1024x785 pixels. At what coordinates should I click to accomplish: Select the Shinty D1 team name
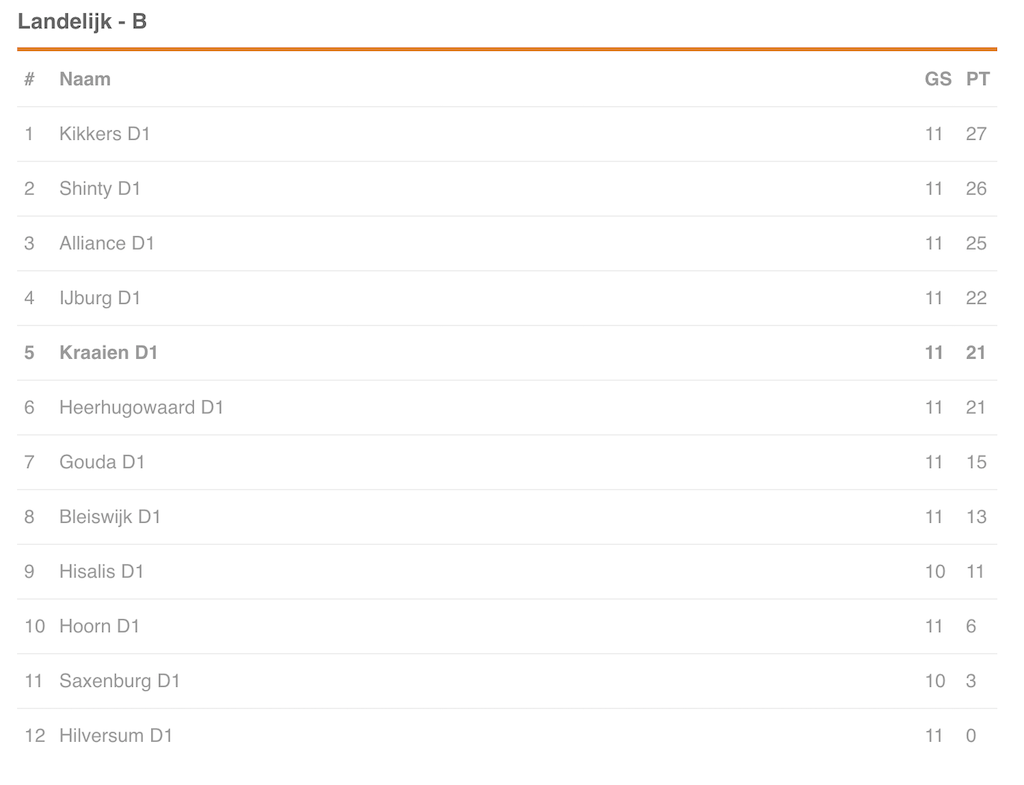click(100, 189)
